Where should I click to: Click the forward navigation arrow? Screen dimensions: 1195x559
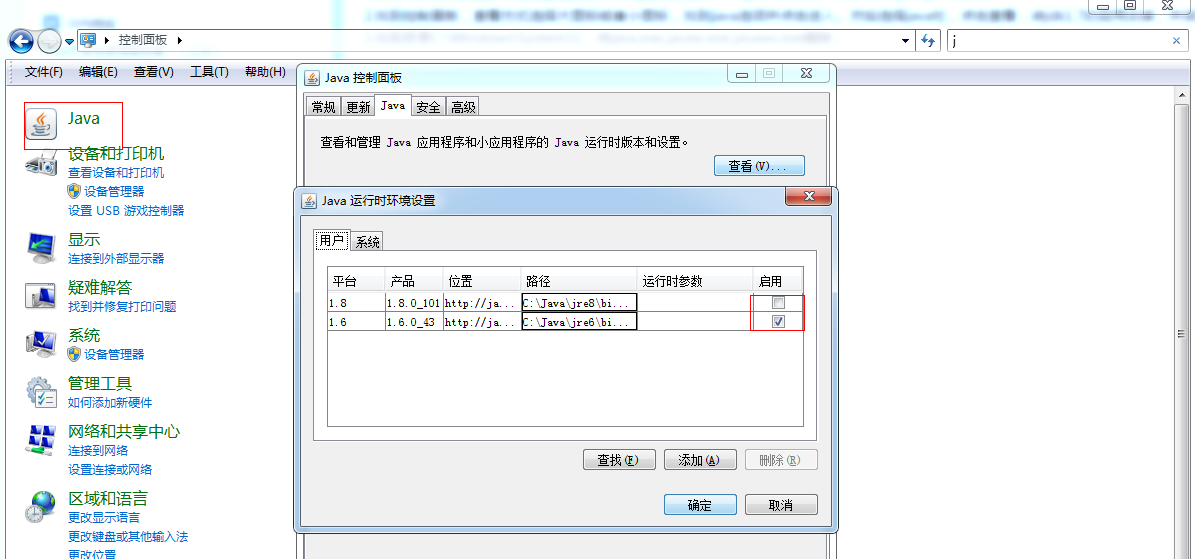[x=49, y=40]
